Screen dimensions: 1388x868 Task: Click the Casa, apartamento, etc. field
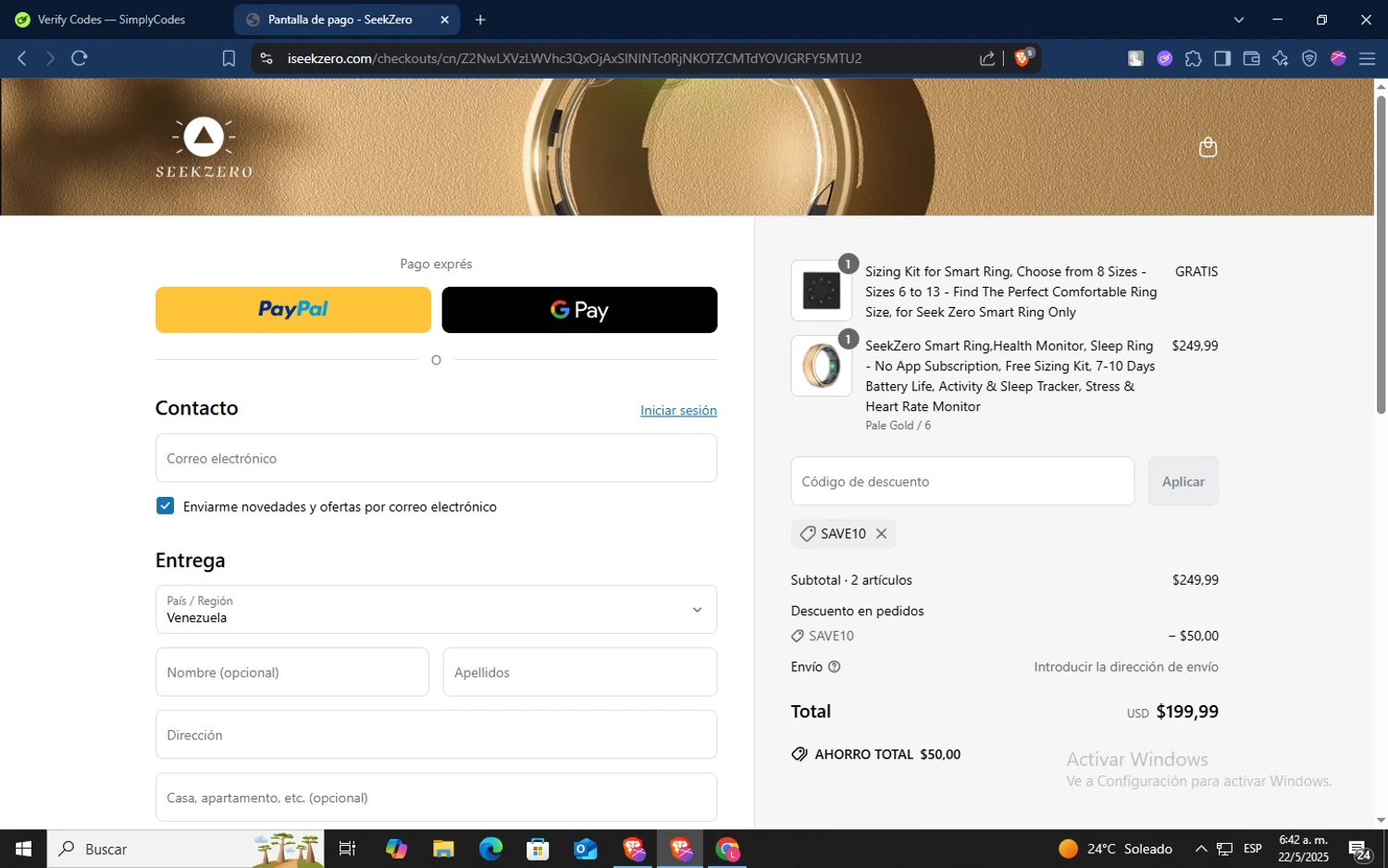coord(436,798)
